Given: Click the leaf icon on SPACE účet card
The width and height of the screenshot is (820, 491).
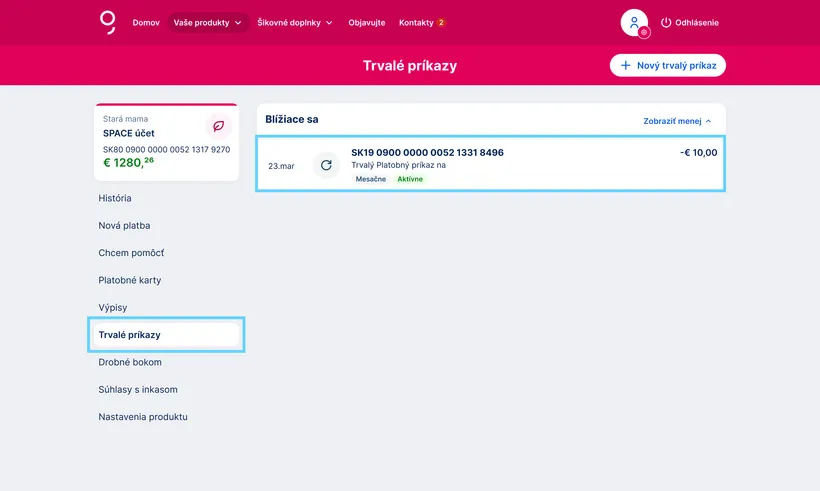Looking at the screenshot, I should point(218,126).
